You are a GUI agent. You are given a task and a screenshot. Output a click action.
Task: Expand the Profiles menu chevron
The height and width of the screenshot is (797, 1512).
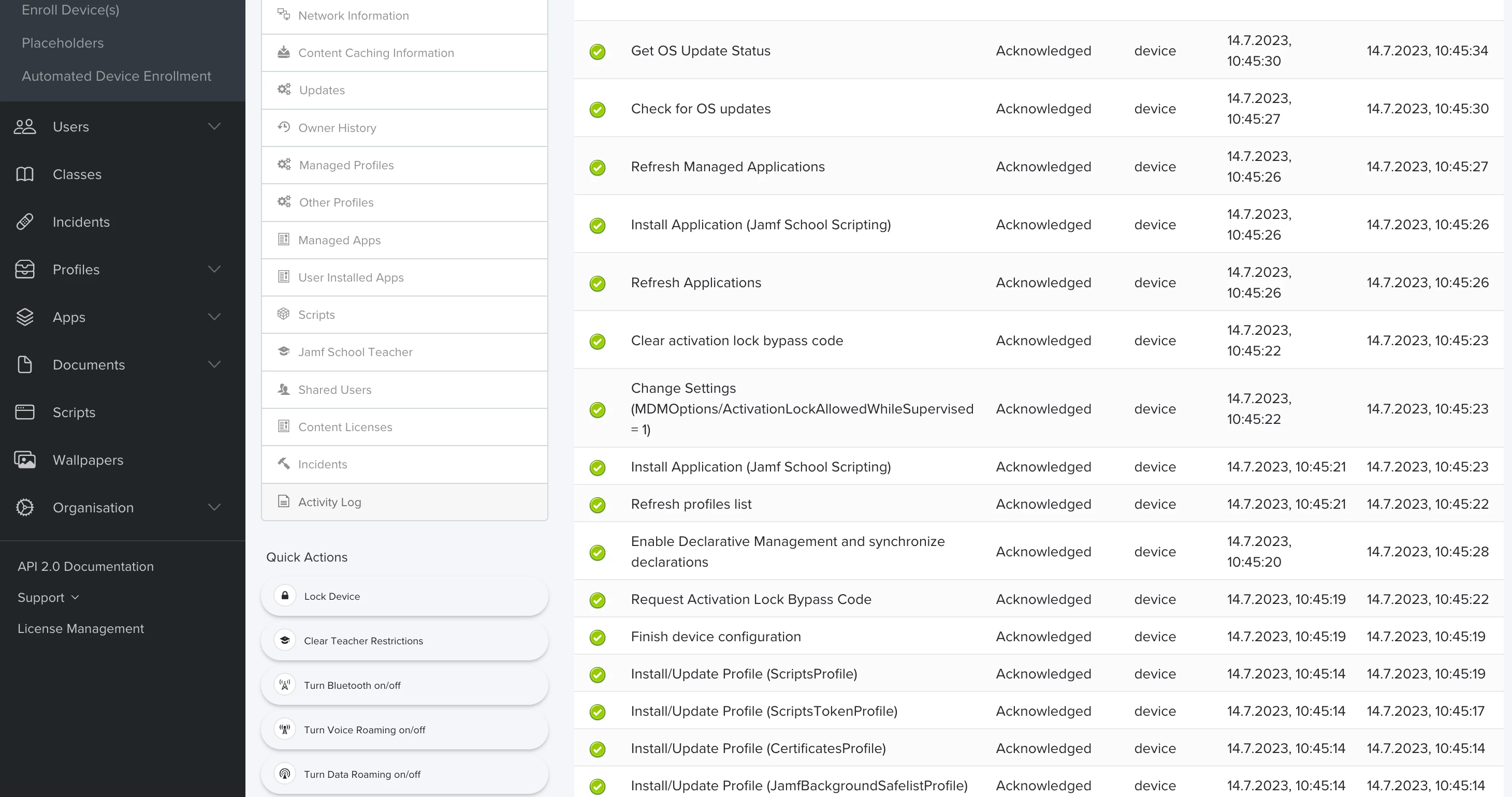(x=215, y=269)
